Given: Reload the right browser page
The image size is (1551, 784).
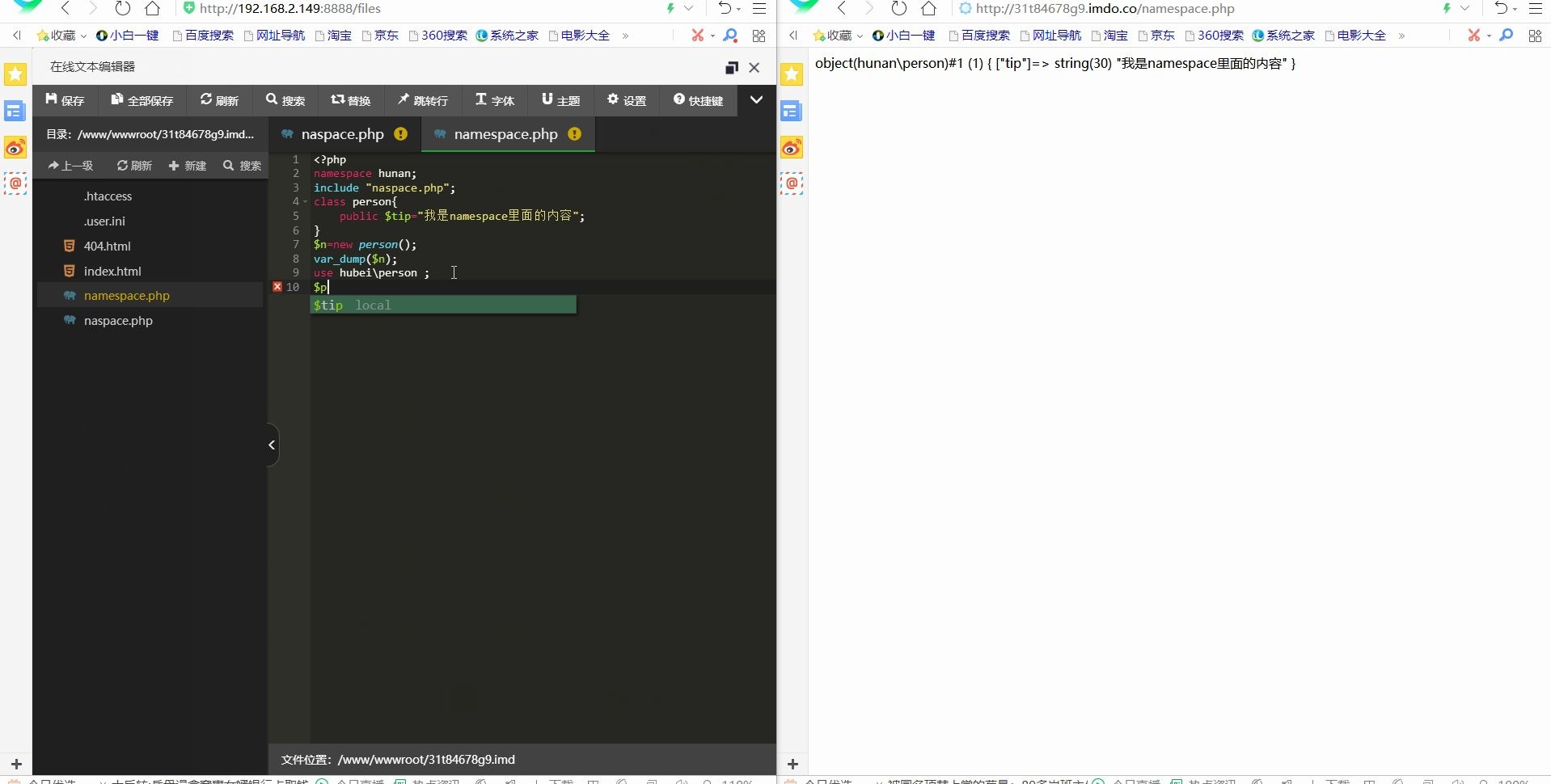Looking at the screenshot, I should (x=898, y=9).
